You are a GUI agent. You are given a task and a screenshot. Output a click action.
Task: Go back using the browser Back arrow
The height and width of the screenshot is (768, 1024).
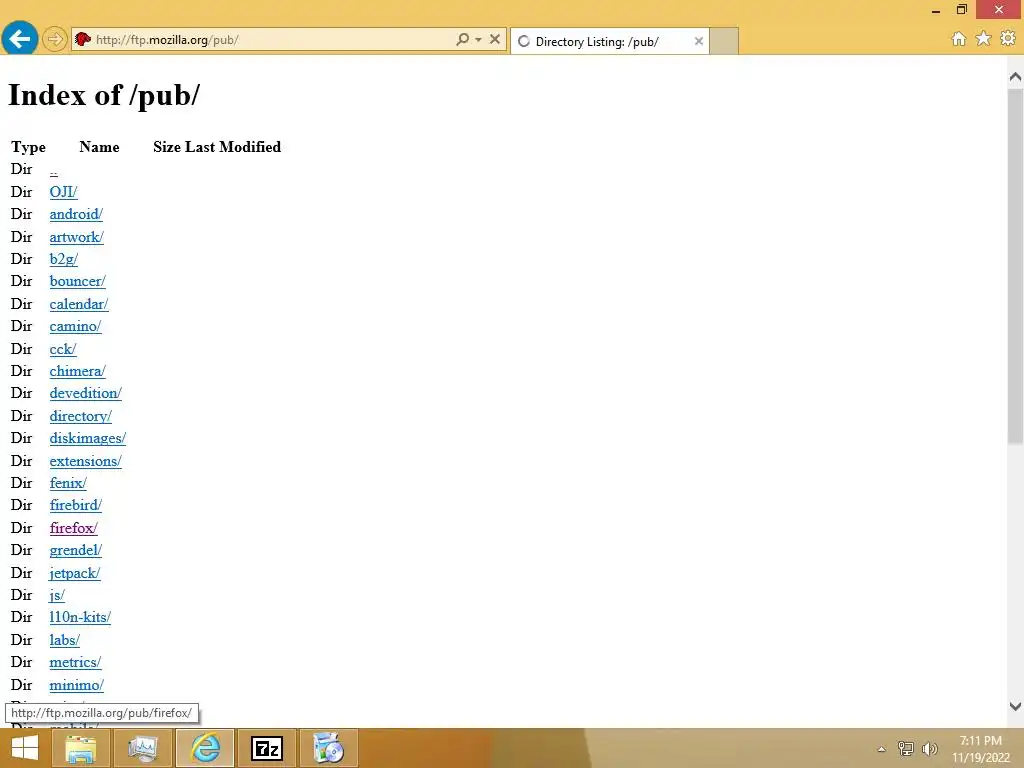point(20,39)
